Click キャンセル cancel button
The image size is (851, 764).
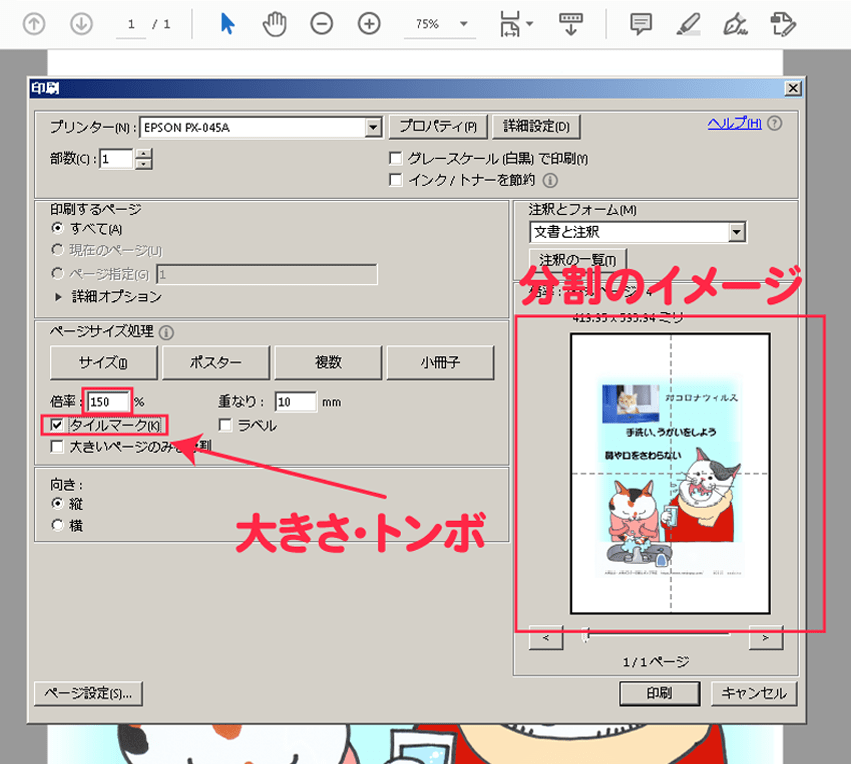[x=754, y=693]
